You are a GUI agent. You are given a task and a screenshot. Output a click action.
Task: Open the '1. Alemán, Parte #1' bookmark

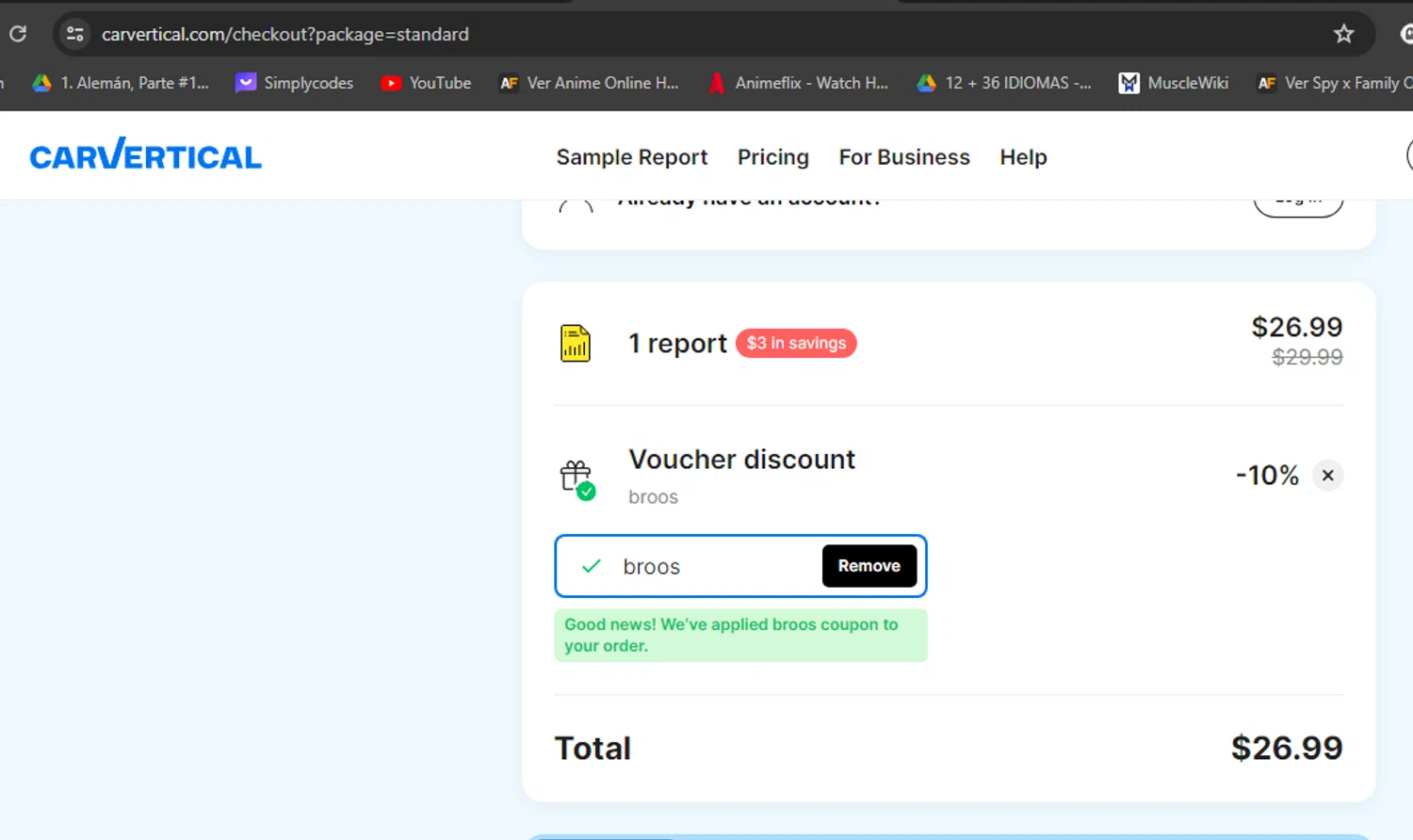click(x=121, y=83)
